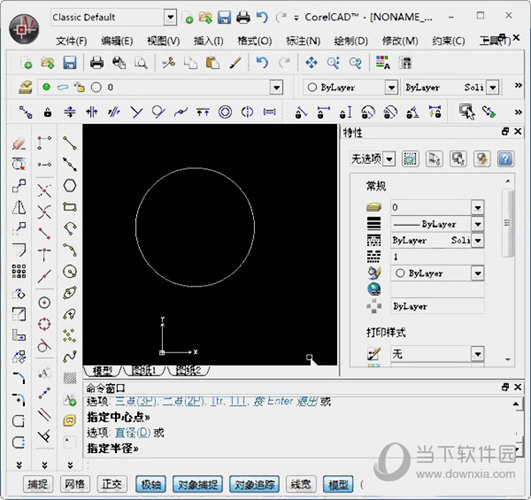Expand the layer 0 dropdown in toolbar

coord(276,88)
